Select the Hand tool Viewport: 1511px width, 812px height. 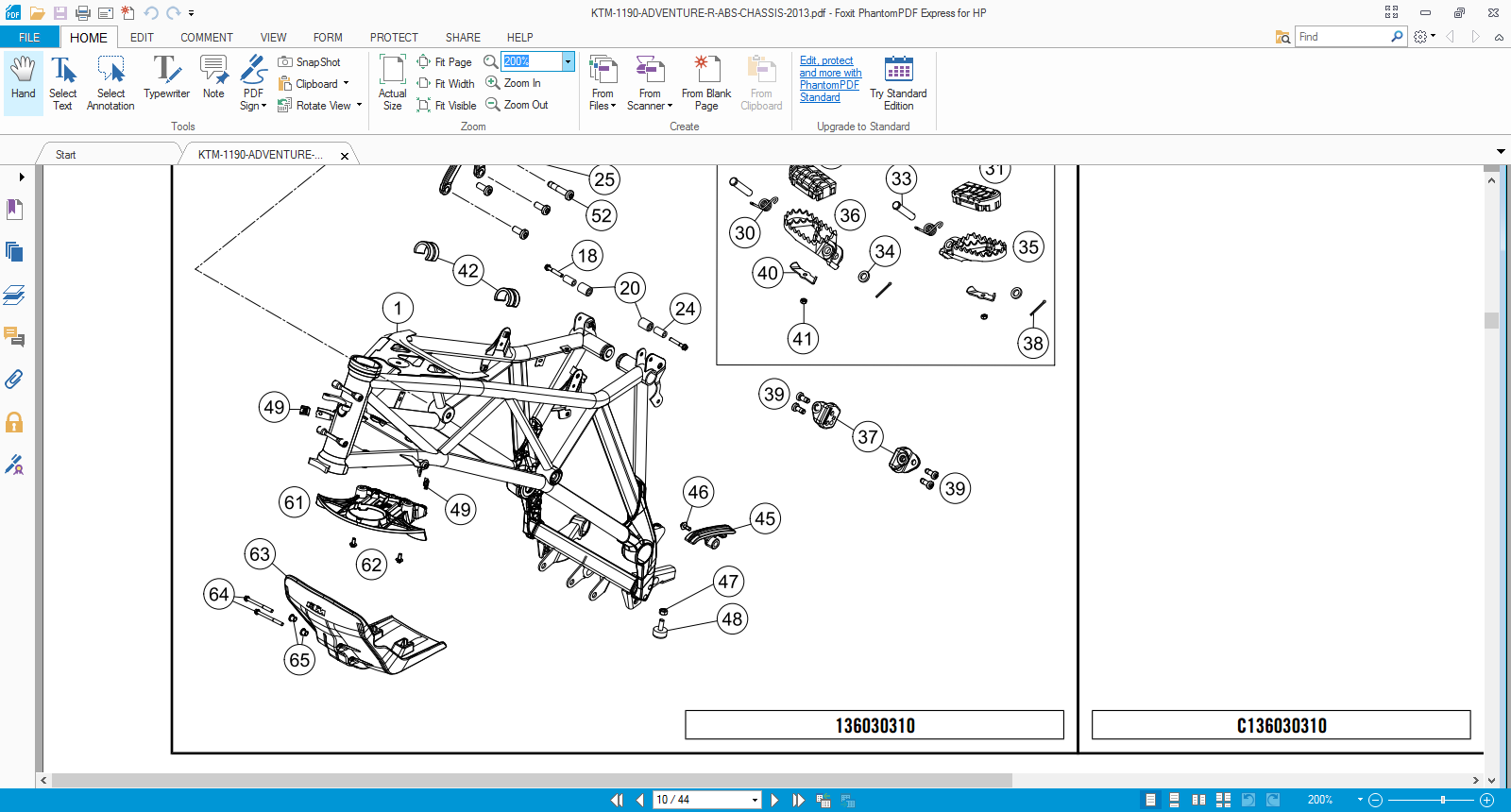[x=23, y=82]
